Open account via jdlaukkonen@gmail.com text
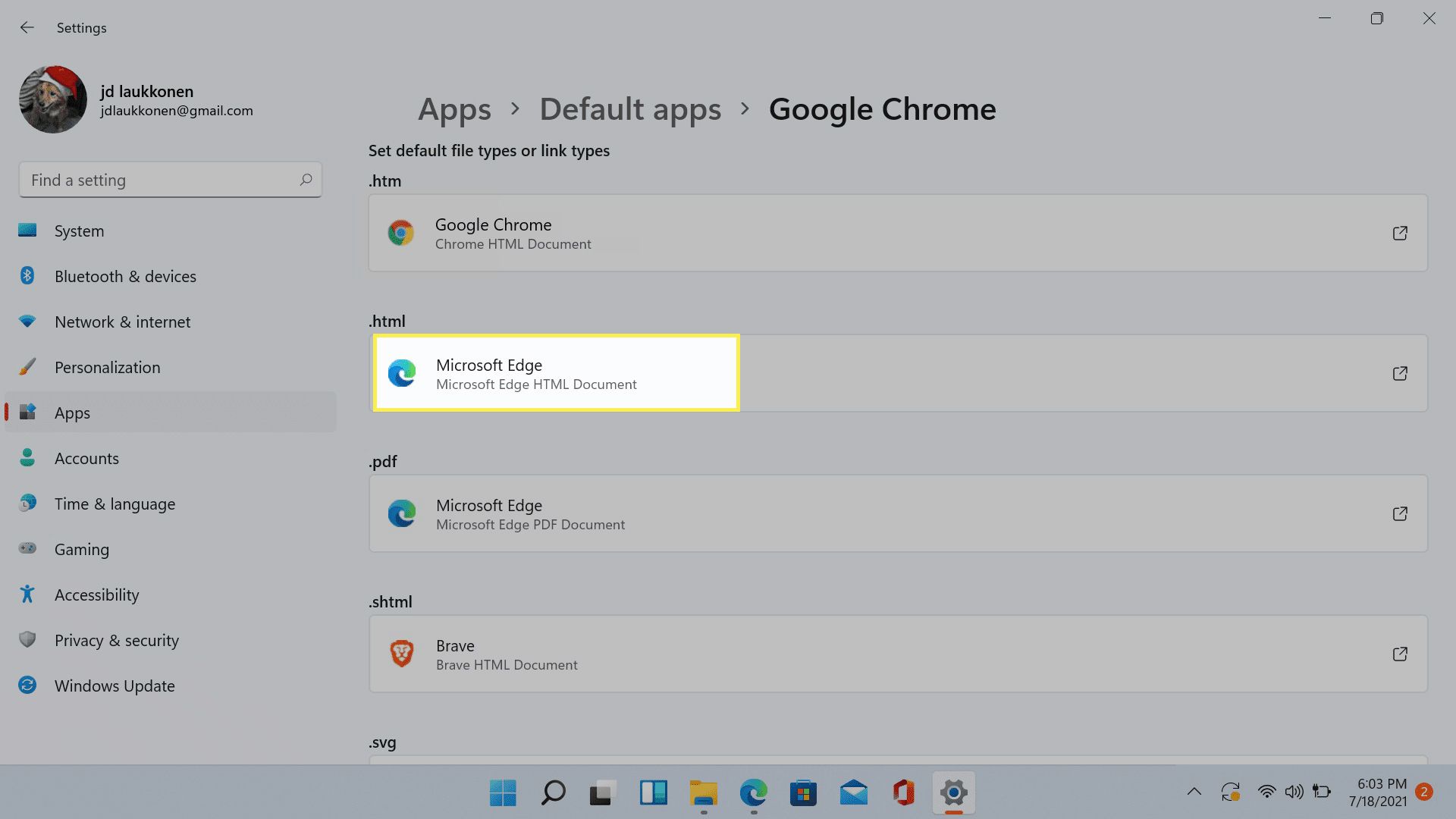 [177, 111]
